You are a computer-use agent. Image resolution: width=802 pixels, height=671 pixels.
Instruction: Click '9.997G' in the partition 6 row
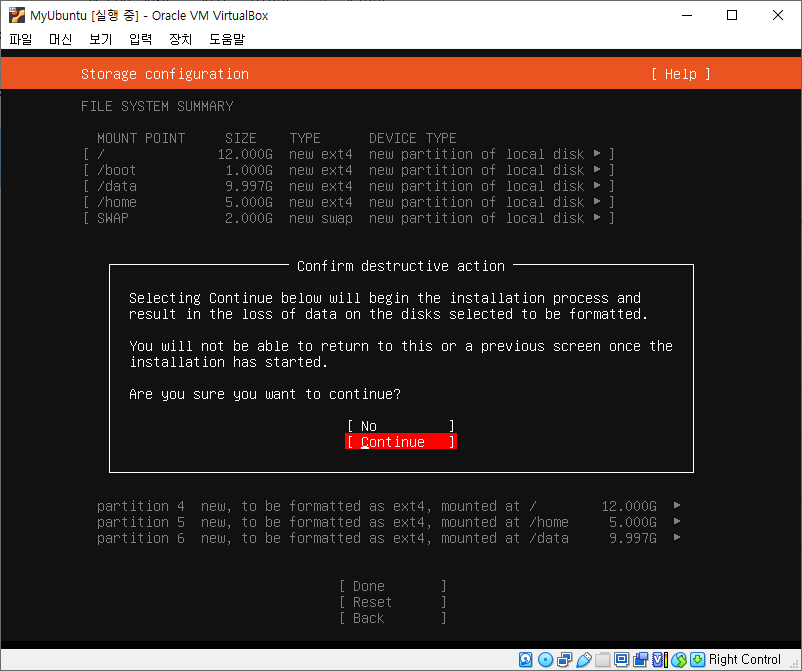pos(633,538)
